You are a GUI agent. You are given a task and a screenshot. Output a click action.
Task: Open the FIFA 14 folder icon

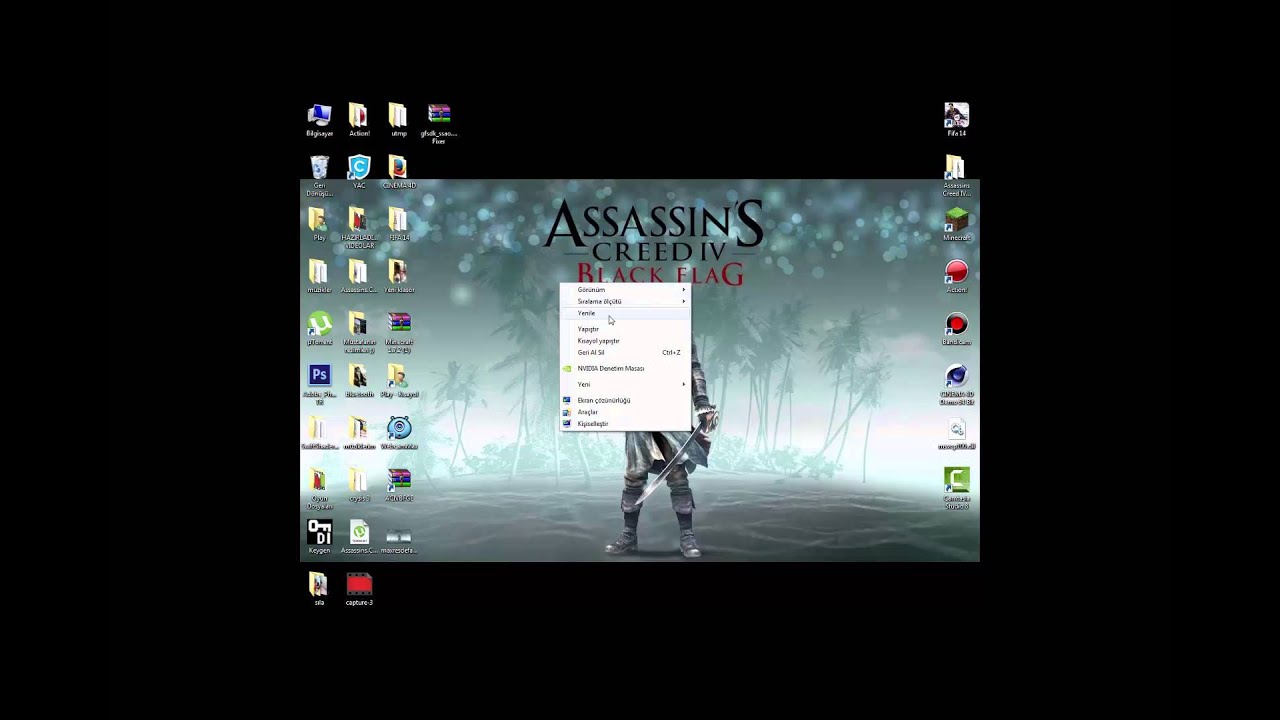click(398, 224)
